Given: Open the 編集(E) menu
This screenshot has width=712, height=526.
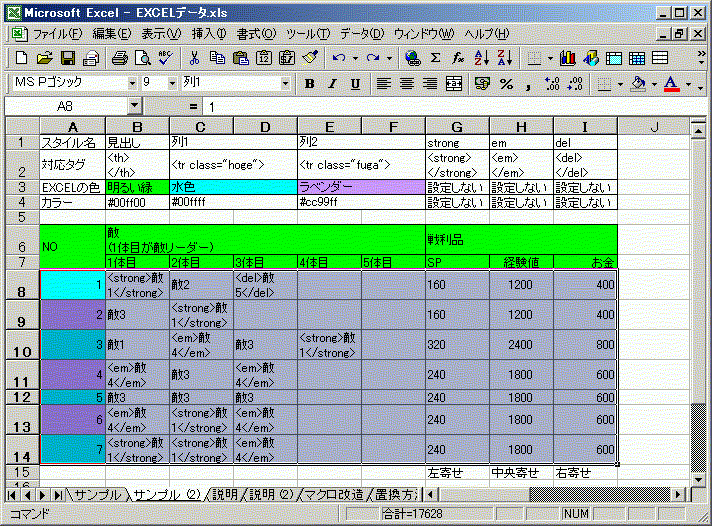Looking at the screenshot, I should click(112, 34).
